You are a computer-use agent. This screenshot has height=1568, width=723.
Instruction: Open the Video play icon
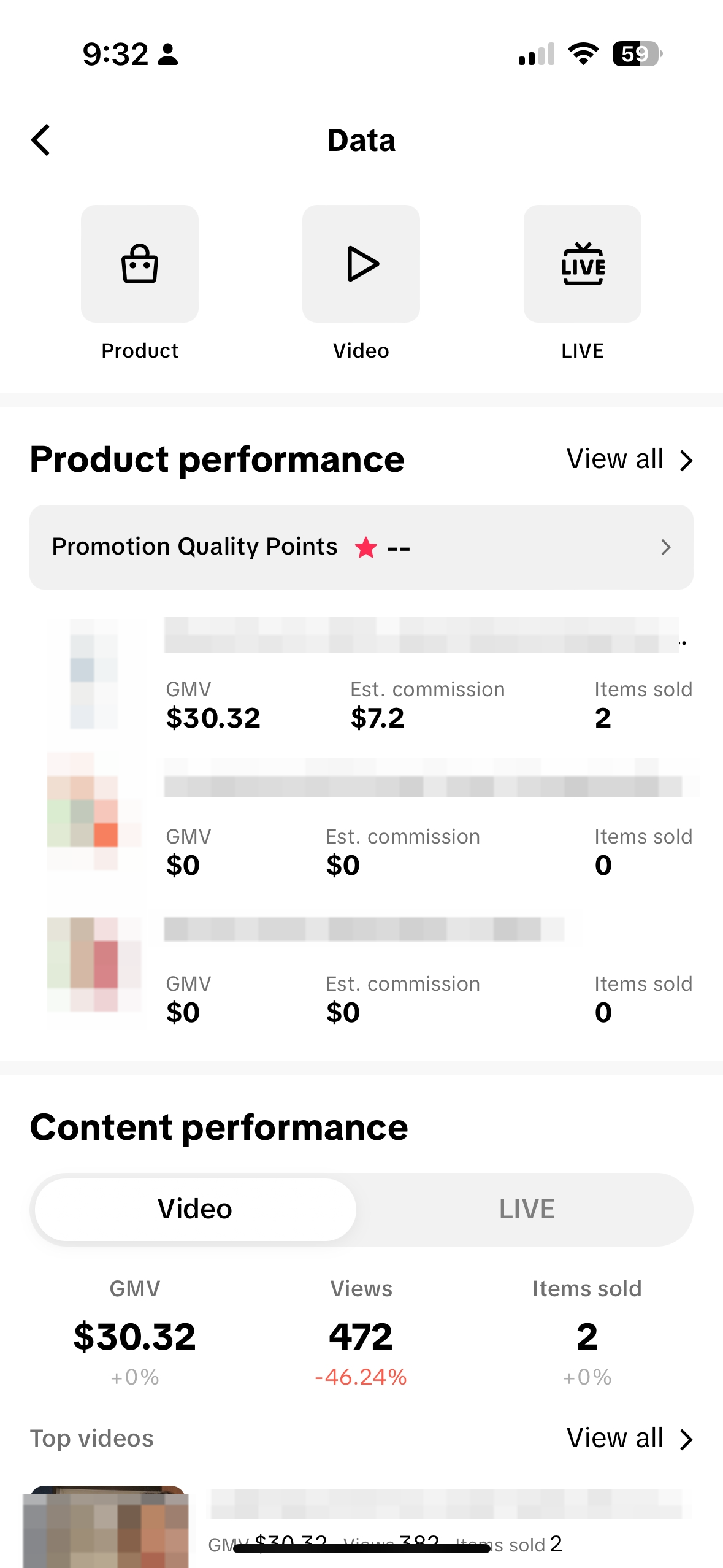tap(361, 264)
